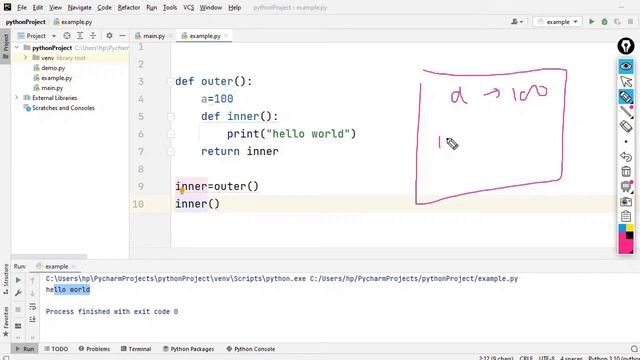Toggle soft-wrap in Run console
This screenshot has height=360, width=640.
pyautogui.click(x=33, y=307)
